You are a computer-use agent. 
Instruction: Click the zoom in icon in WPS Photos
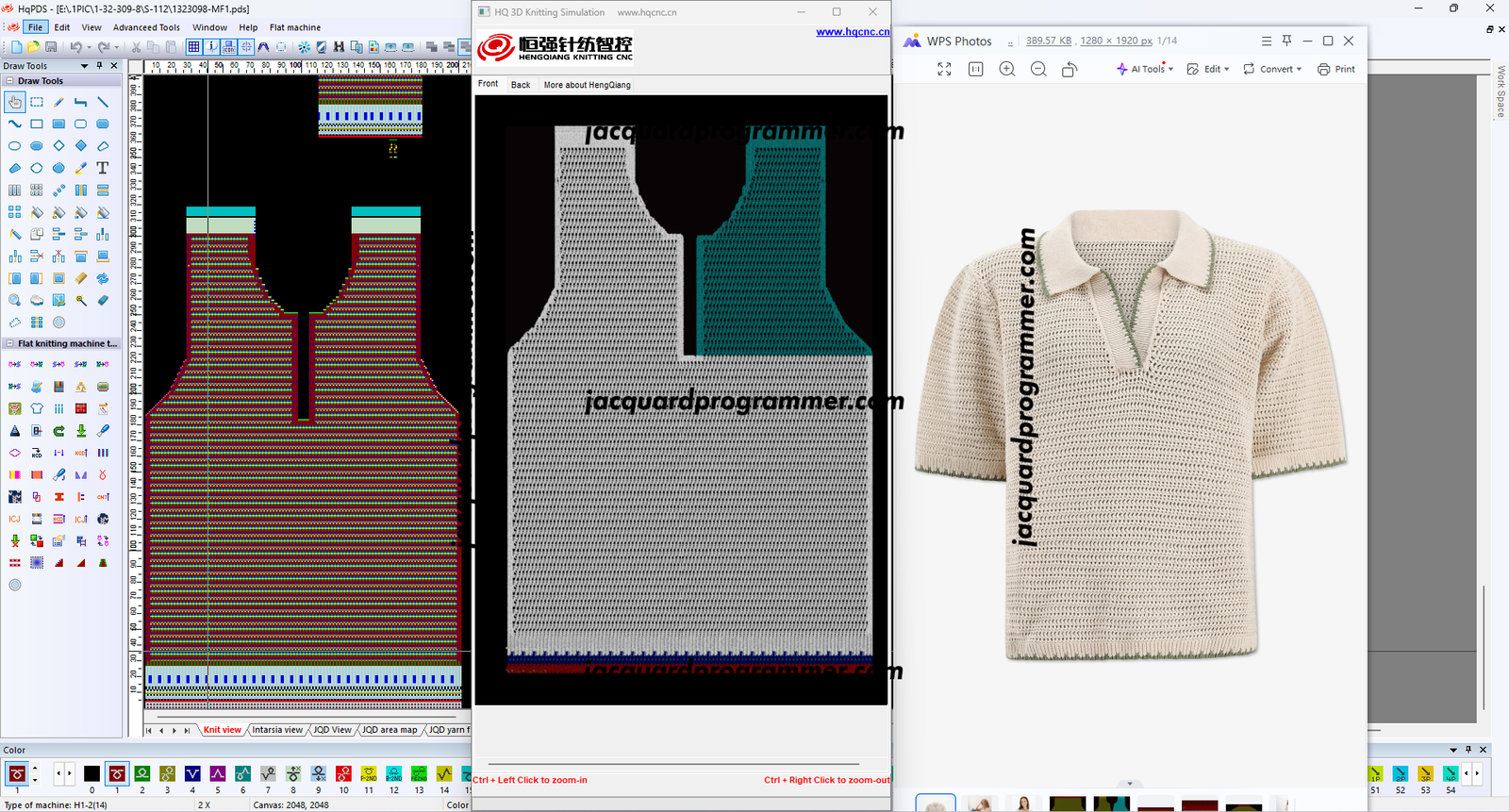click(x=1007, y=69)
